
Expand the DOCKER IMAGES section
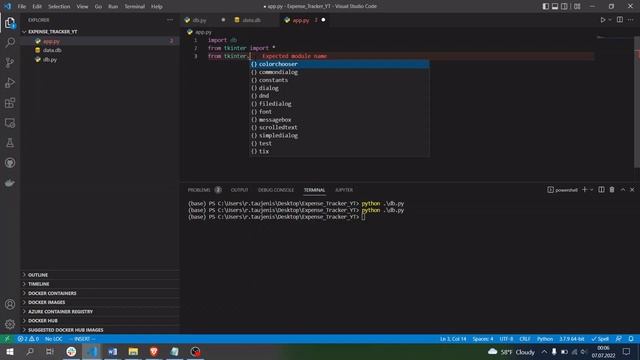(x=47, y=302)
